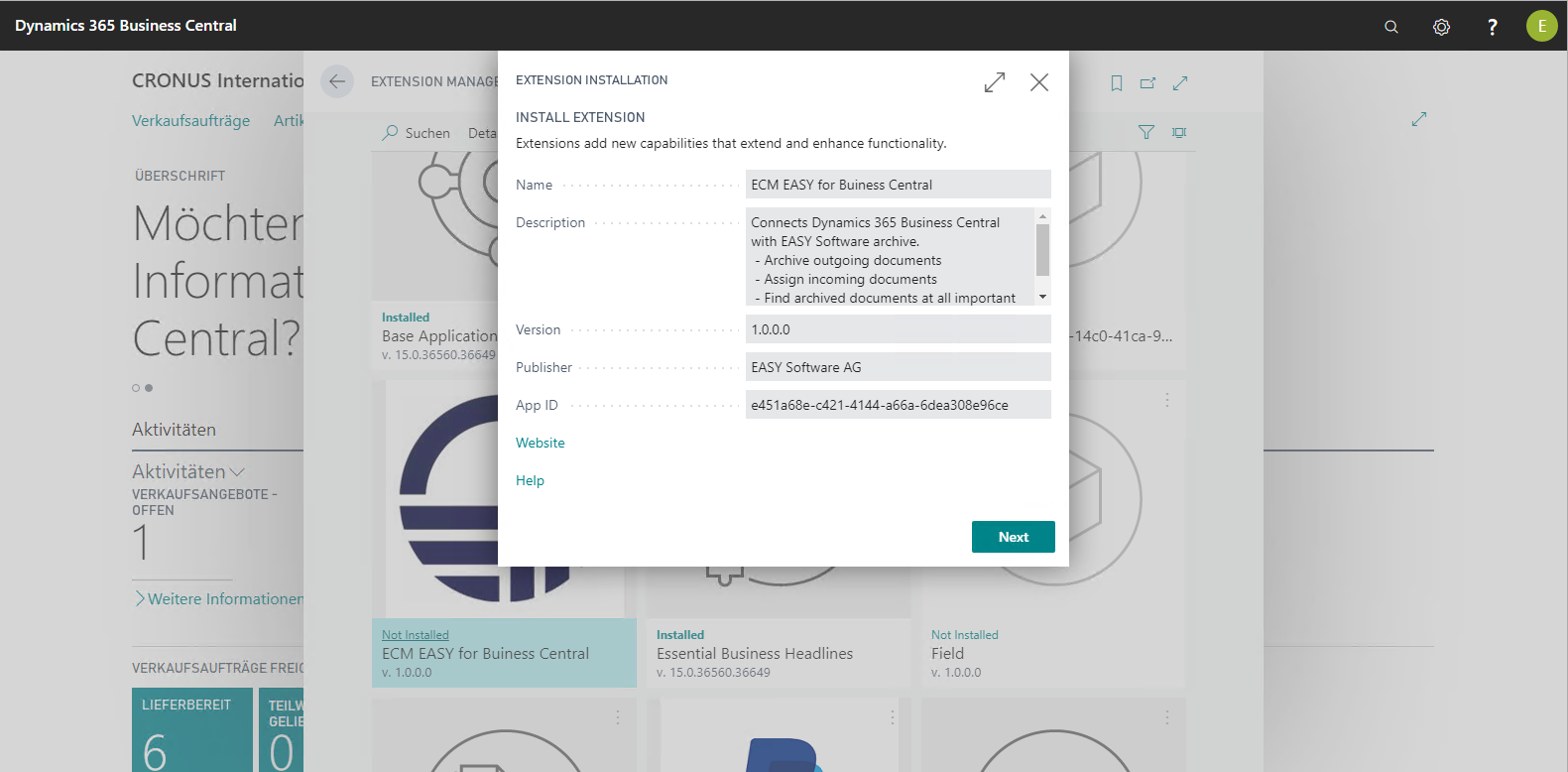
Task: Close the Extension Installation dialog
Action: (x=1038, y=82)
